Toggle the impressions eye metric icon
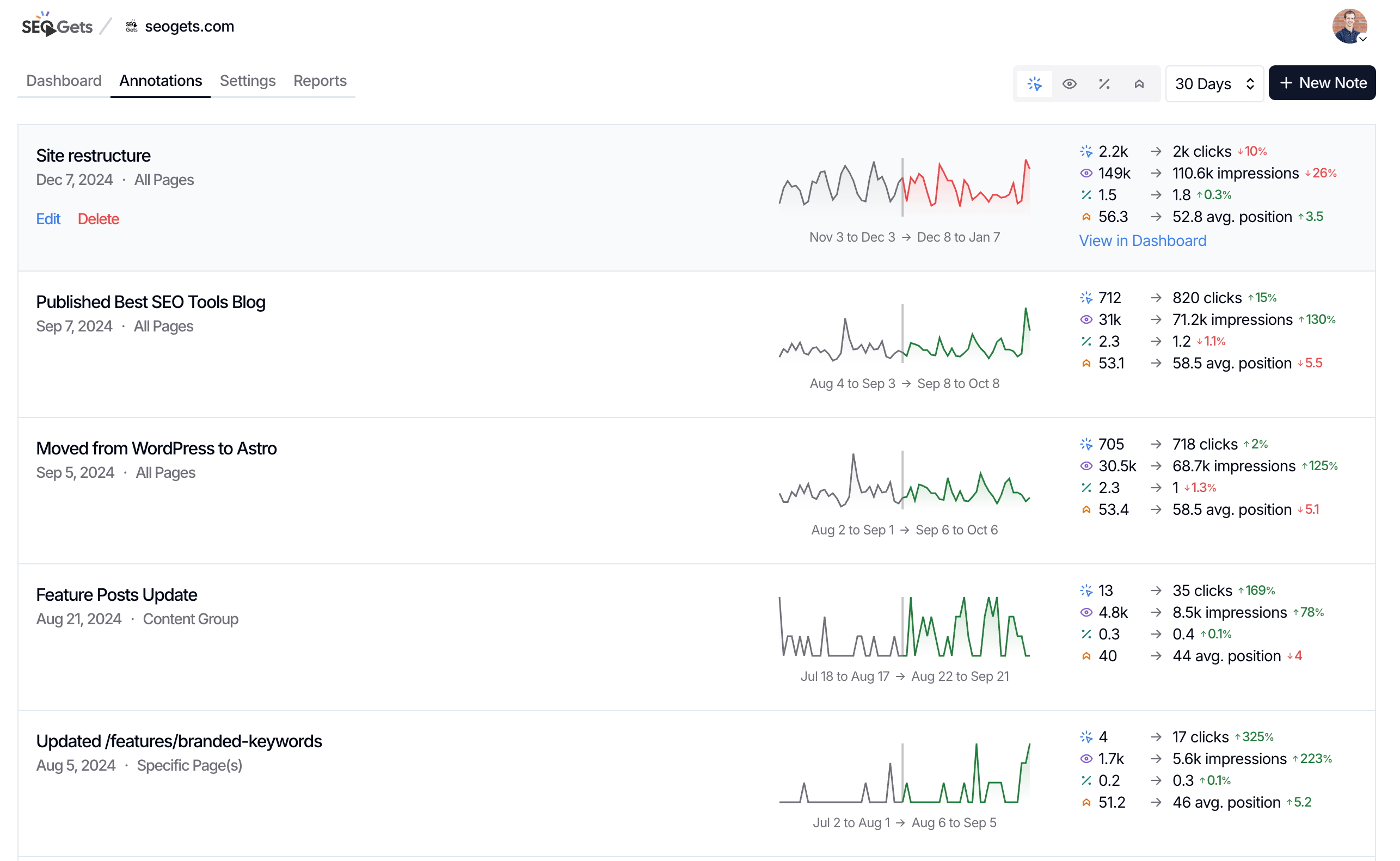Viewport: 1400px width, 861px height. 1069,84
